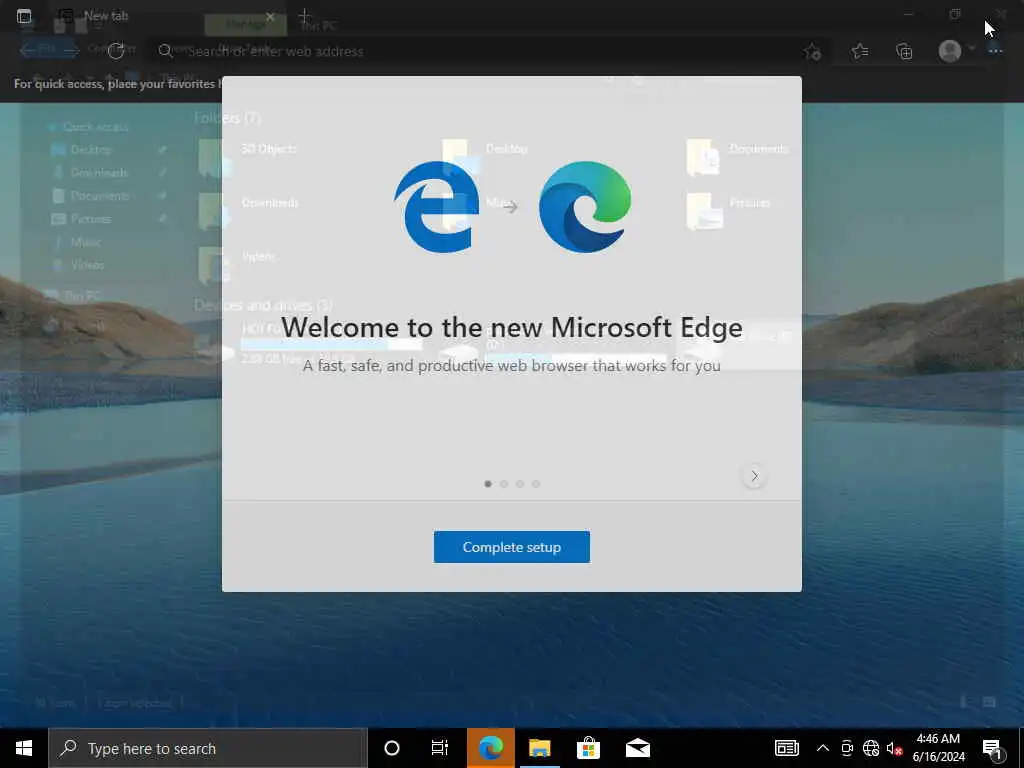Add this page to favorites star icon

pyautogui.click(x=812, y=52)
